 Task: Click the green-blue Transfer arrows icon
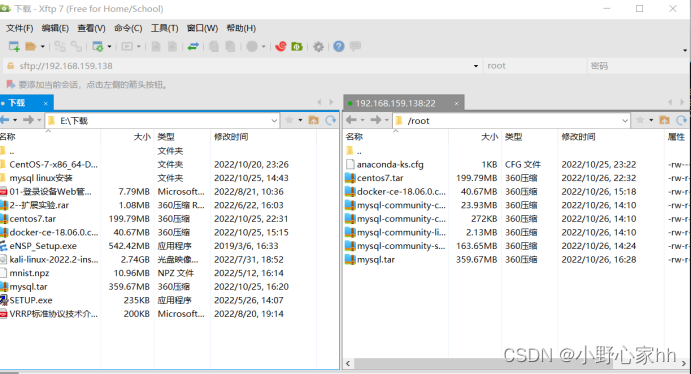193,46
